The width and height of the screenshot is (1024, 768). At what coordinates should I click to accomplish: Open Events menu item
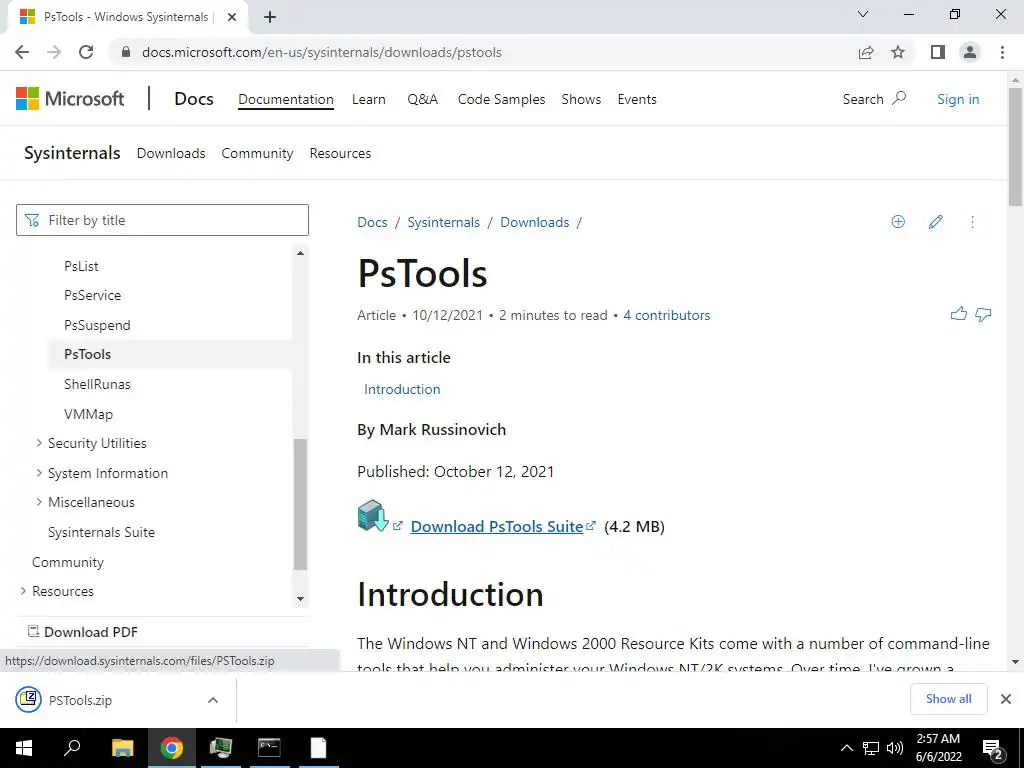637,99
